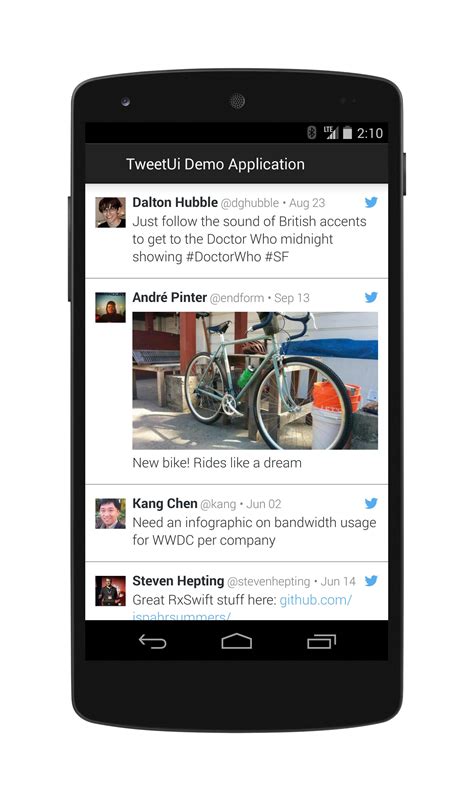Tap the LTE signal strength icon
474x801 pixels.
point(331,133)
